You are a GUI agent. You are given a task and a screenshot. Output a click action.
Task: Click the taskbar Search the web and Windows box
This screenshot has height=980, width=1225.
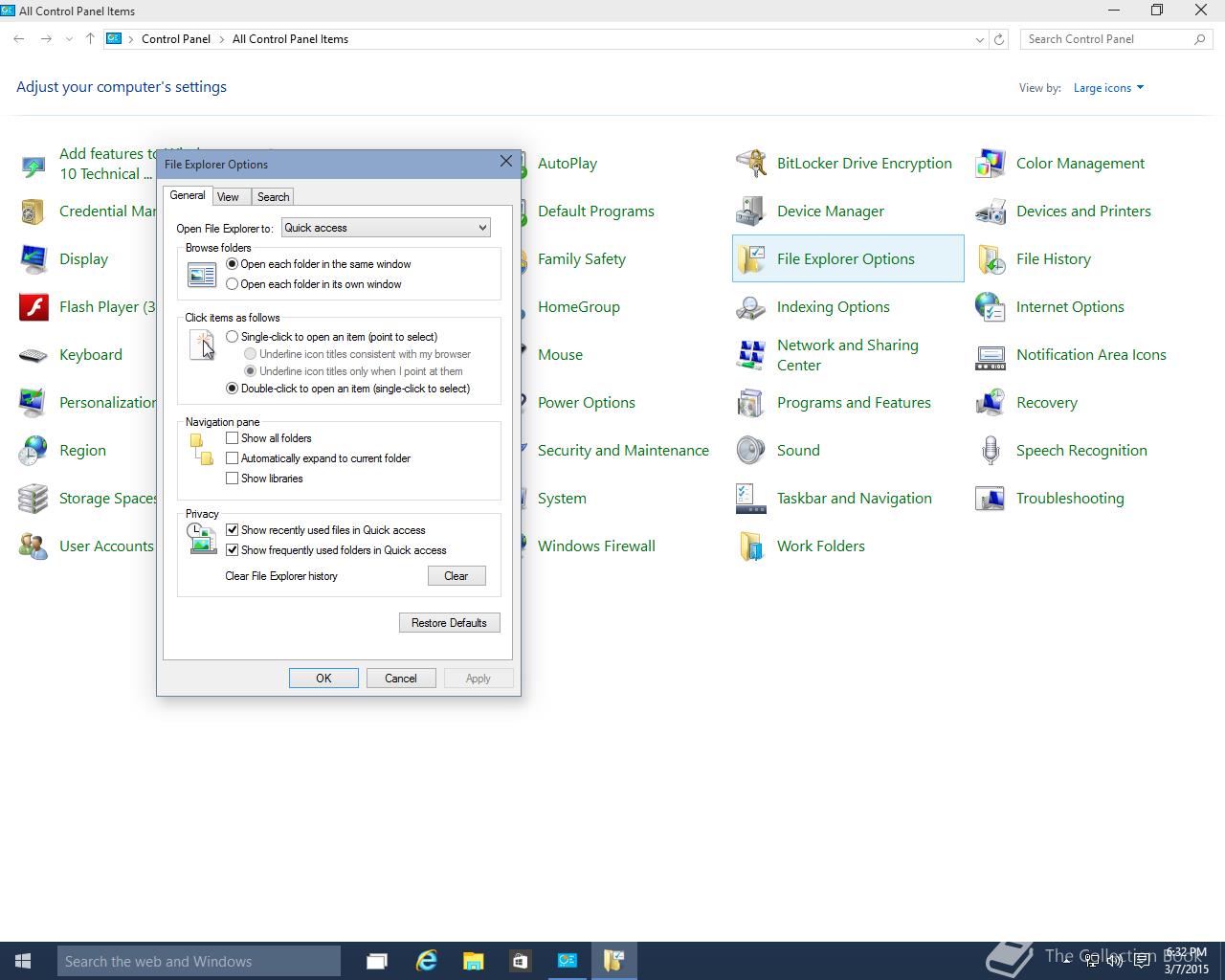(x=199, y=961)
